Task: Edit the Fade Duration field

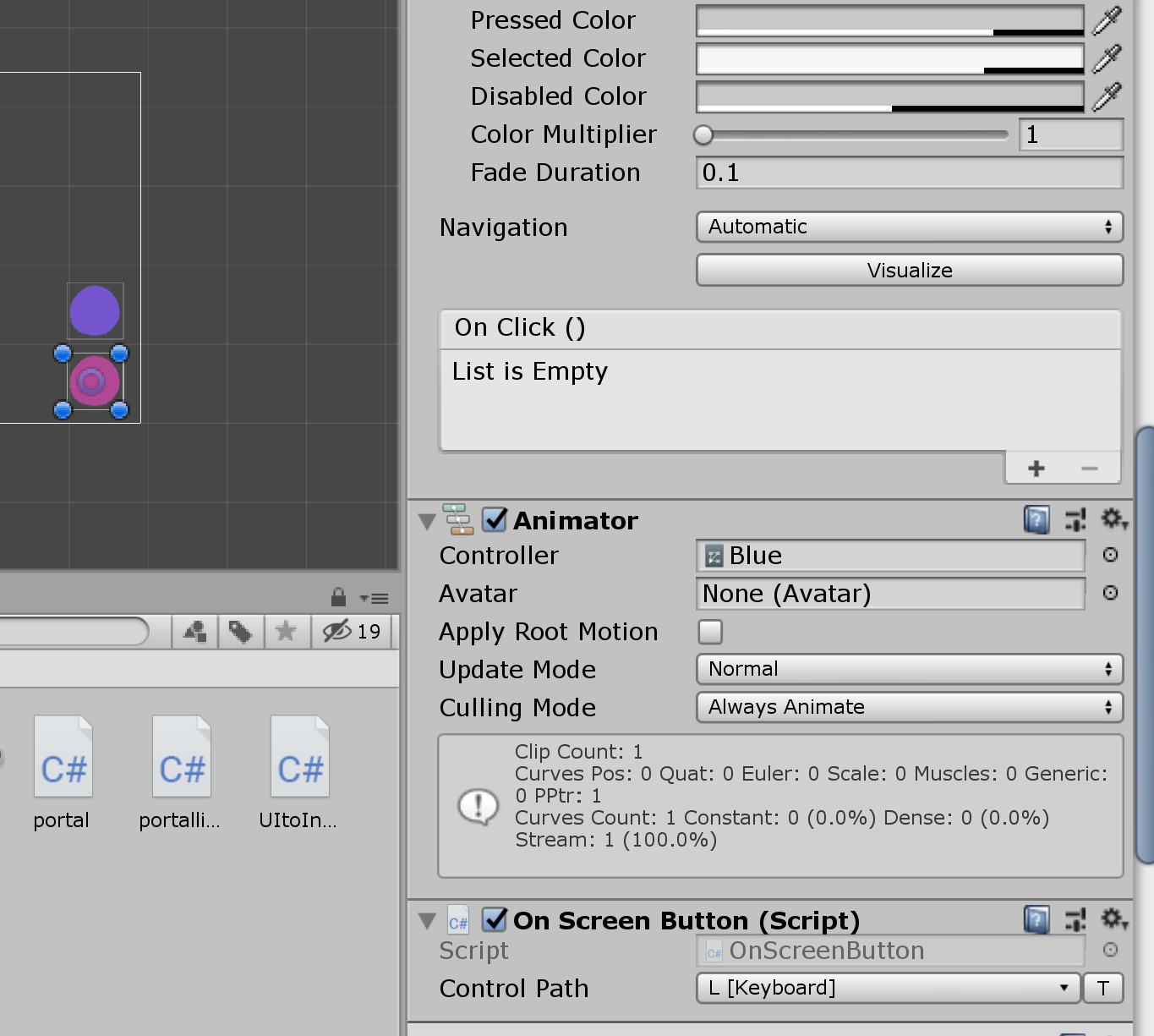Action: point(910,173)
